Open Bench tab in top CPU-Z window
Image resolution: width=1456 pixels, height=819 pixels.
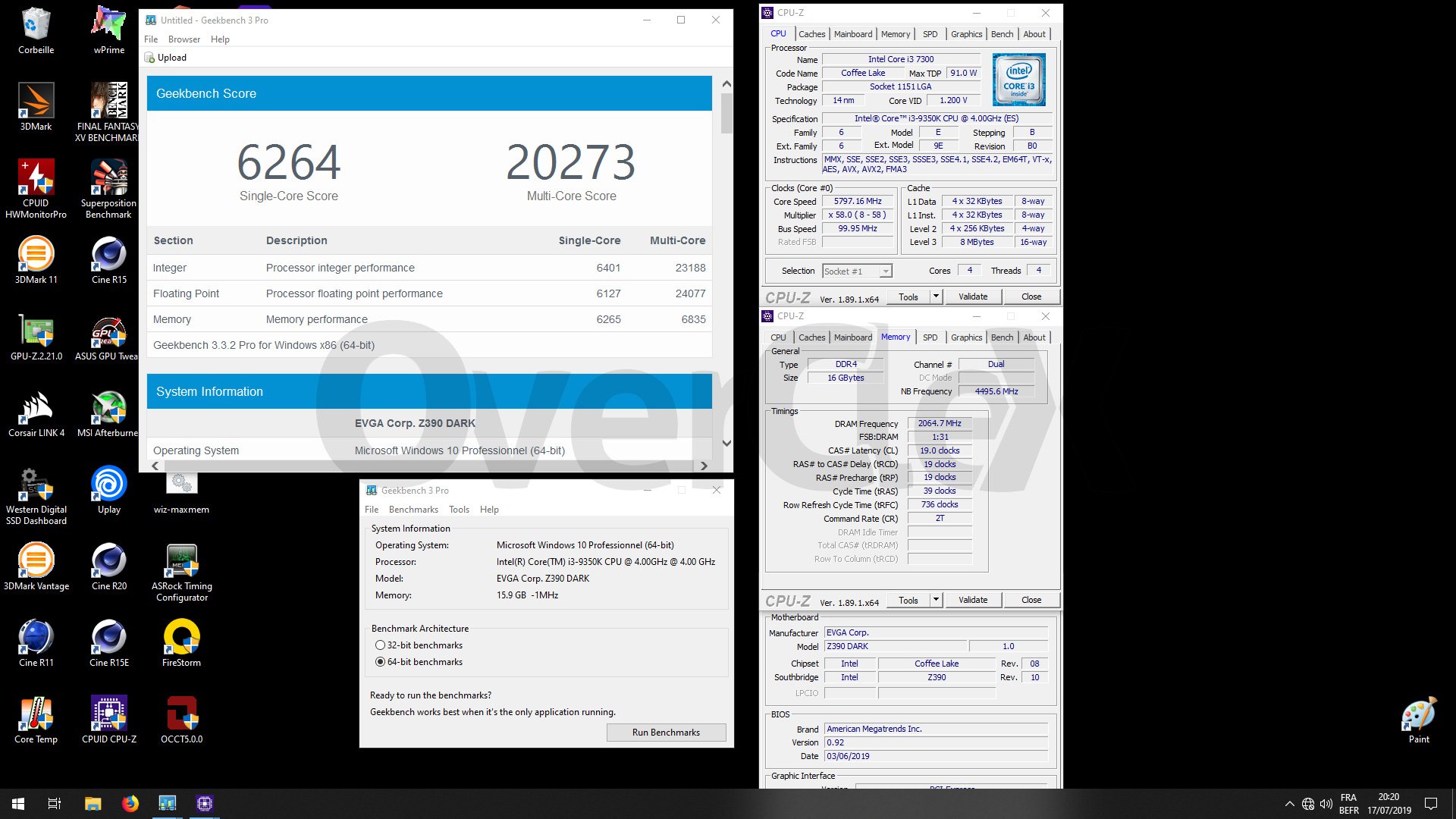point(1002,34)
